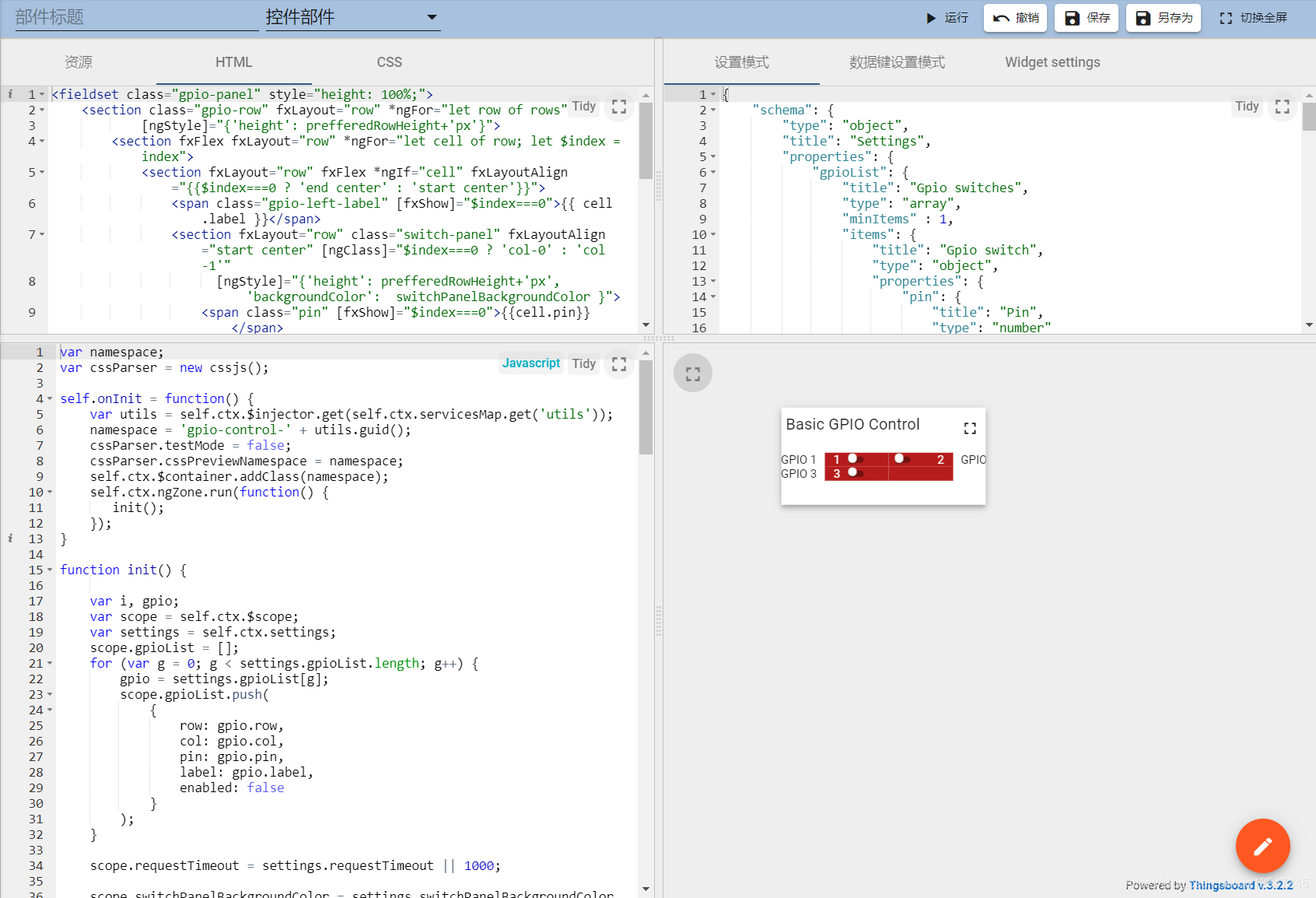Toggle the GPIO 3 switch on

click(x=856, y=473)
